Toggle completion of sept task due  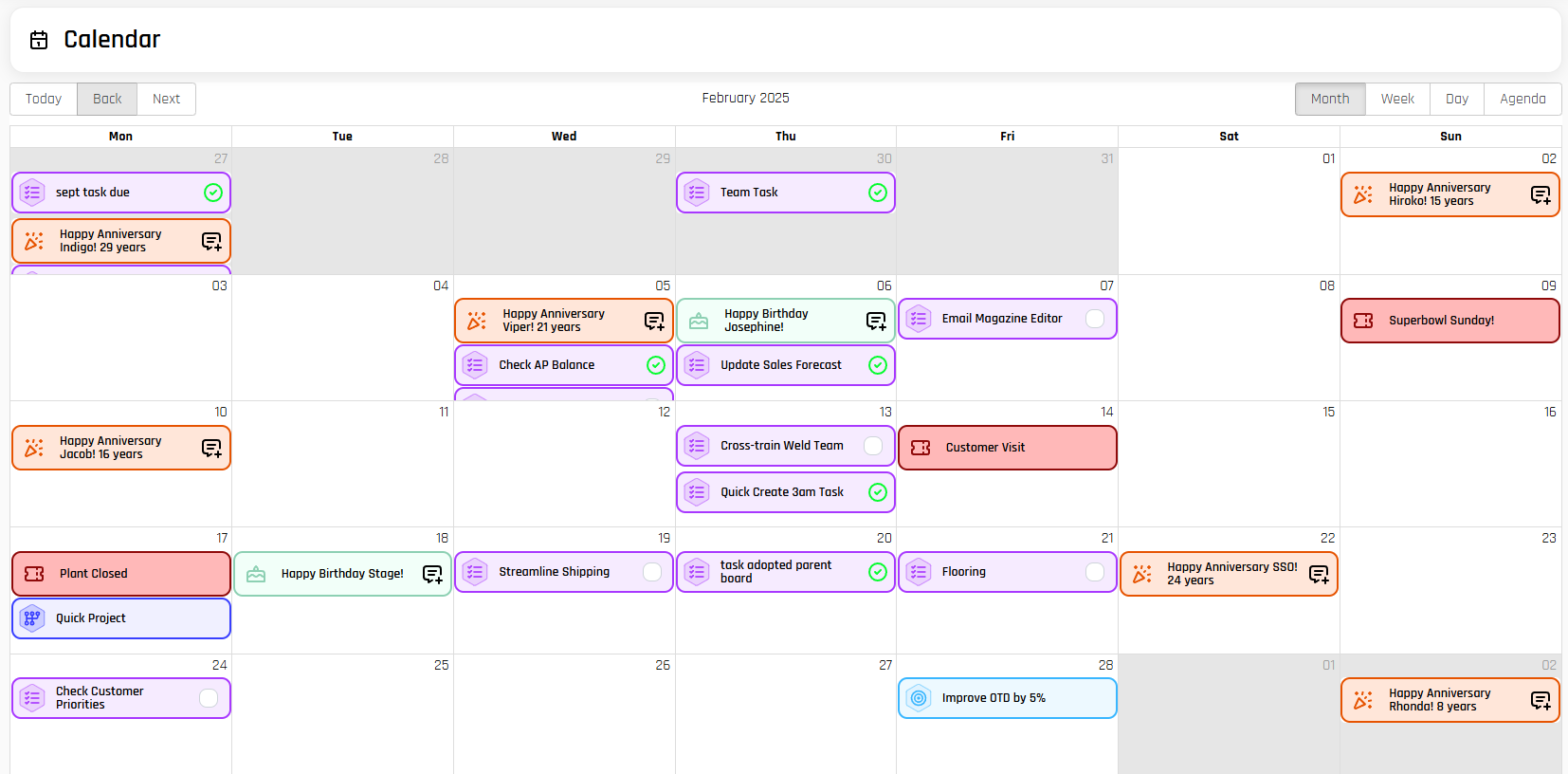click(213, 193)
